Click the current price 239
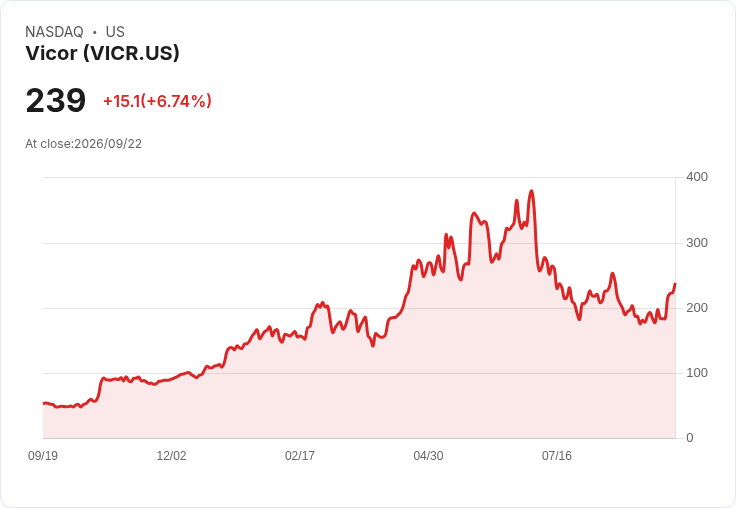This screenshot has width=736, height=508. 55,100
